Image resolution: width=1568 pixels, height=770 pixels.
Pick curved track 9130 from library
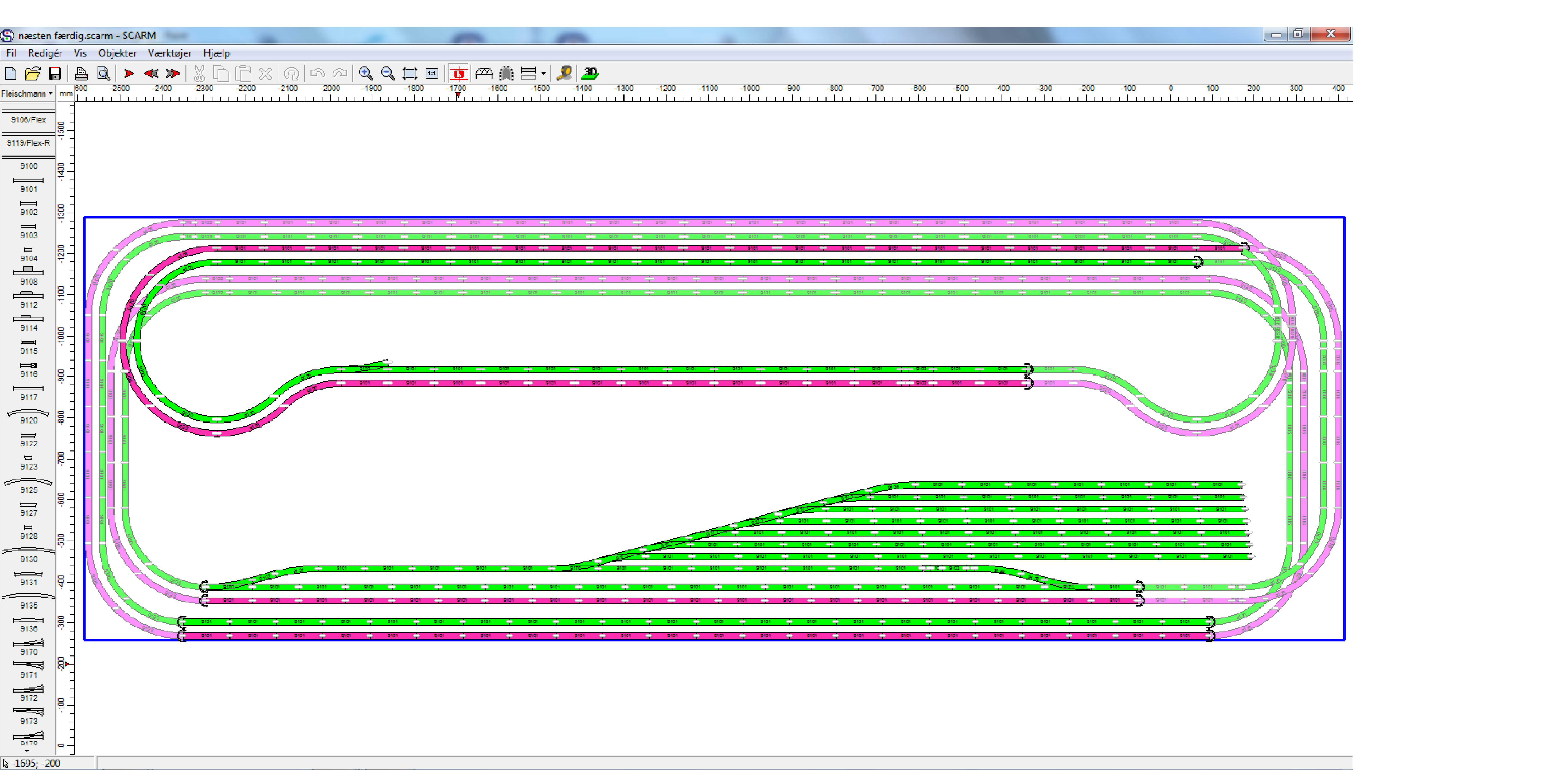(28, 555)
